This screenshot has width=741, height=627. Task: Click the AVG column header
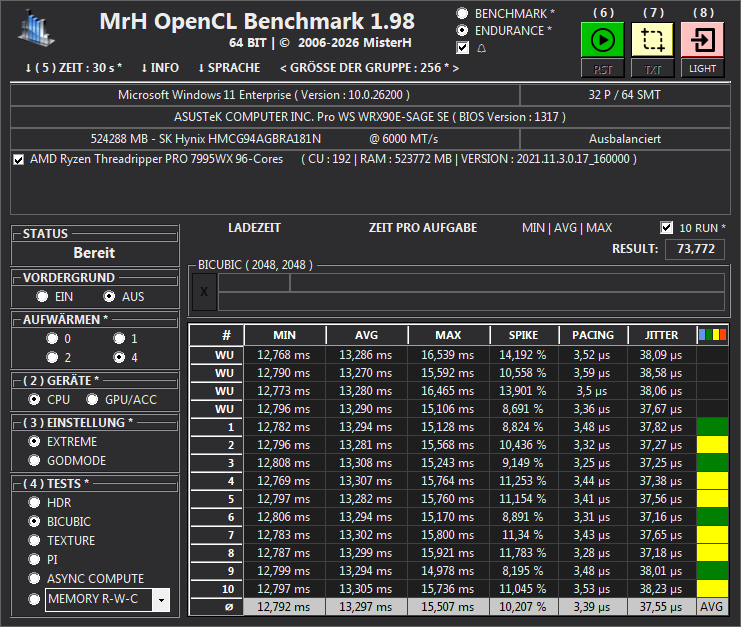tap(366, 335)
